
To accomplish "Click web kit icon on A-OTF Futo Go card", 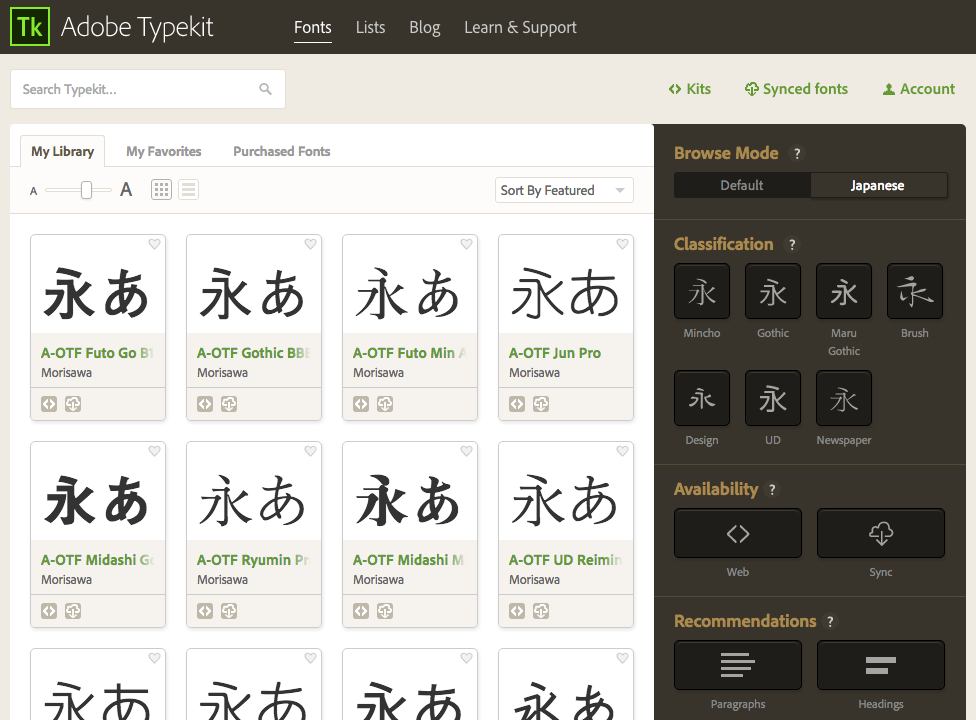I will [49, 404].
